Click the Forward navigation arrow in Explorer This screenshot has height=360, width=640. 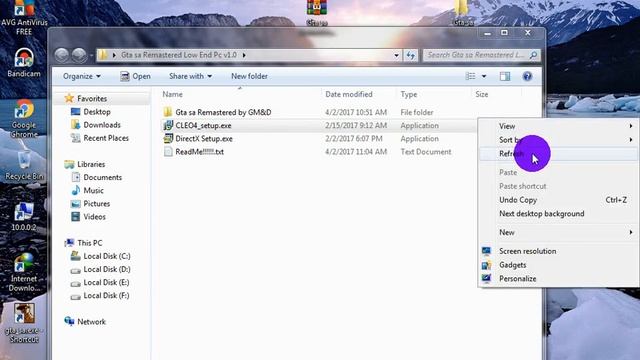click(79, 55)
